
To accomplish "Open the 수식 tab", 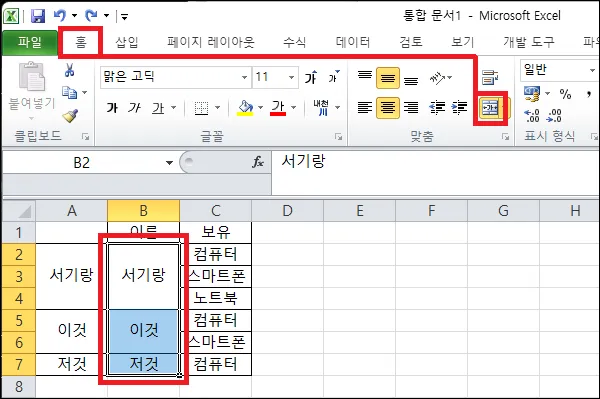I will 294,42.
